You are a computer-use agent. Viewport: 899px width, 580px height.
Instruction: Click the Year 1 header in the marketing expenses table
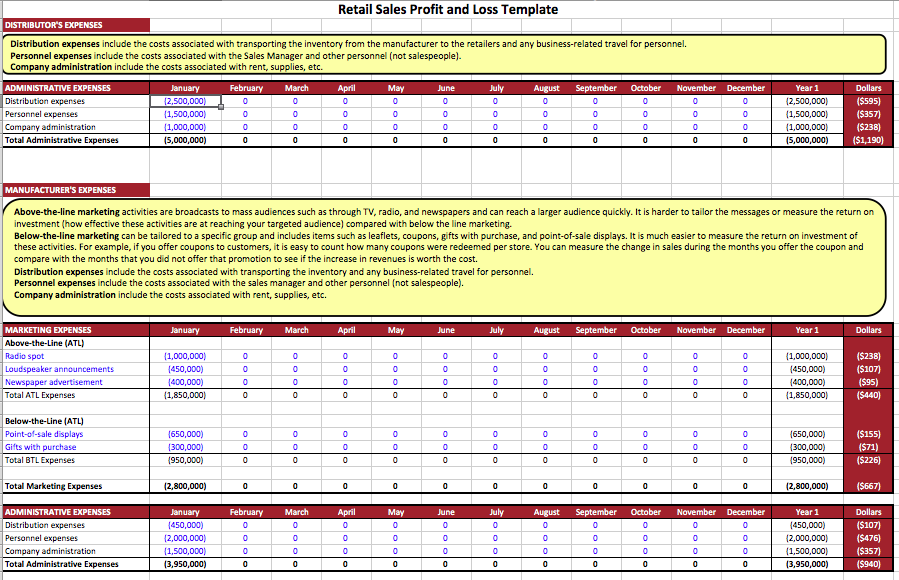pos(807,330)
